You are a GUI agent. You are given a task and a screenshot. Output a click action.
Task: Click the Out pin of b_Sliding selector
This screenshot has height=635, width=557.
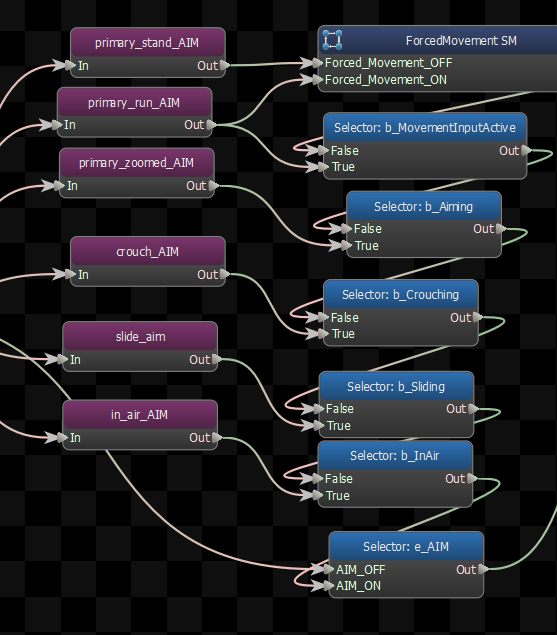point(474,409)
